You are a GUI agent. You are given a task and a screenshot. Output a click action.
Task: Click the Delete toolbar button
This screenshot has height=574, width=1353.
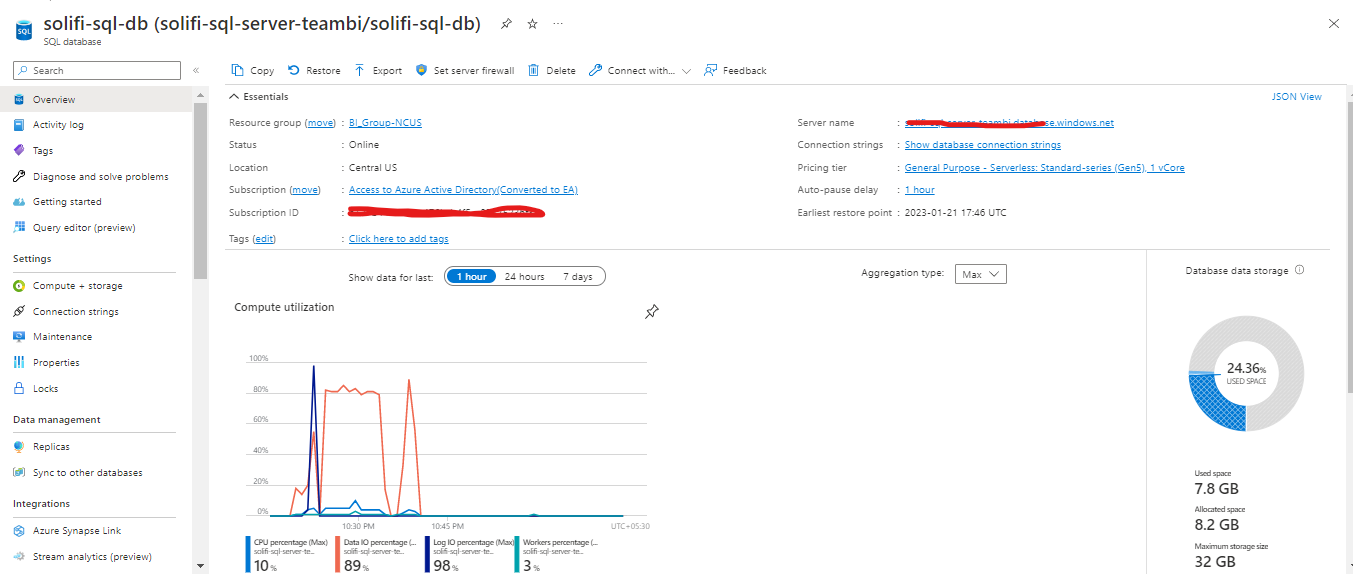(552, 70)
